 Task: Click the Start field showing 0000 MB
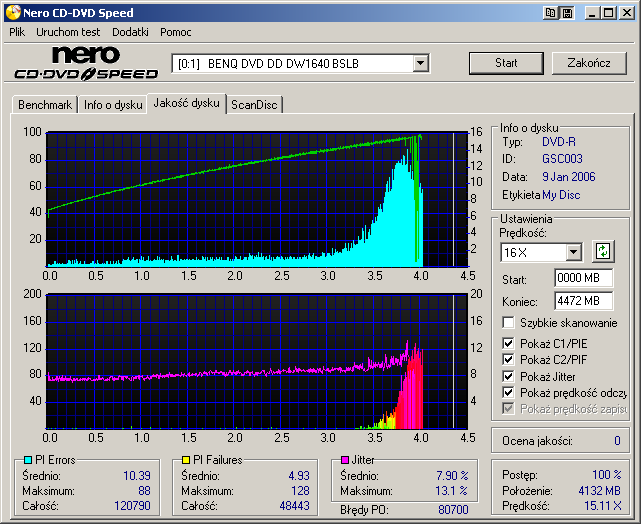click(x=584, y=278)
